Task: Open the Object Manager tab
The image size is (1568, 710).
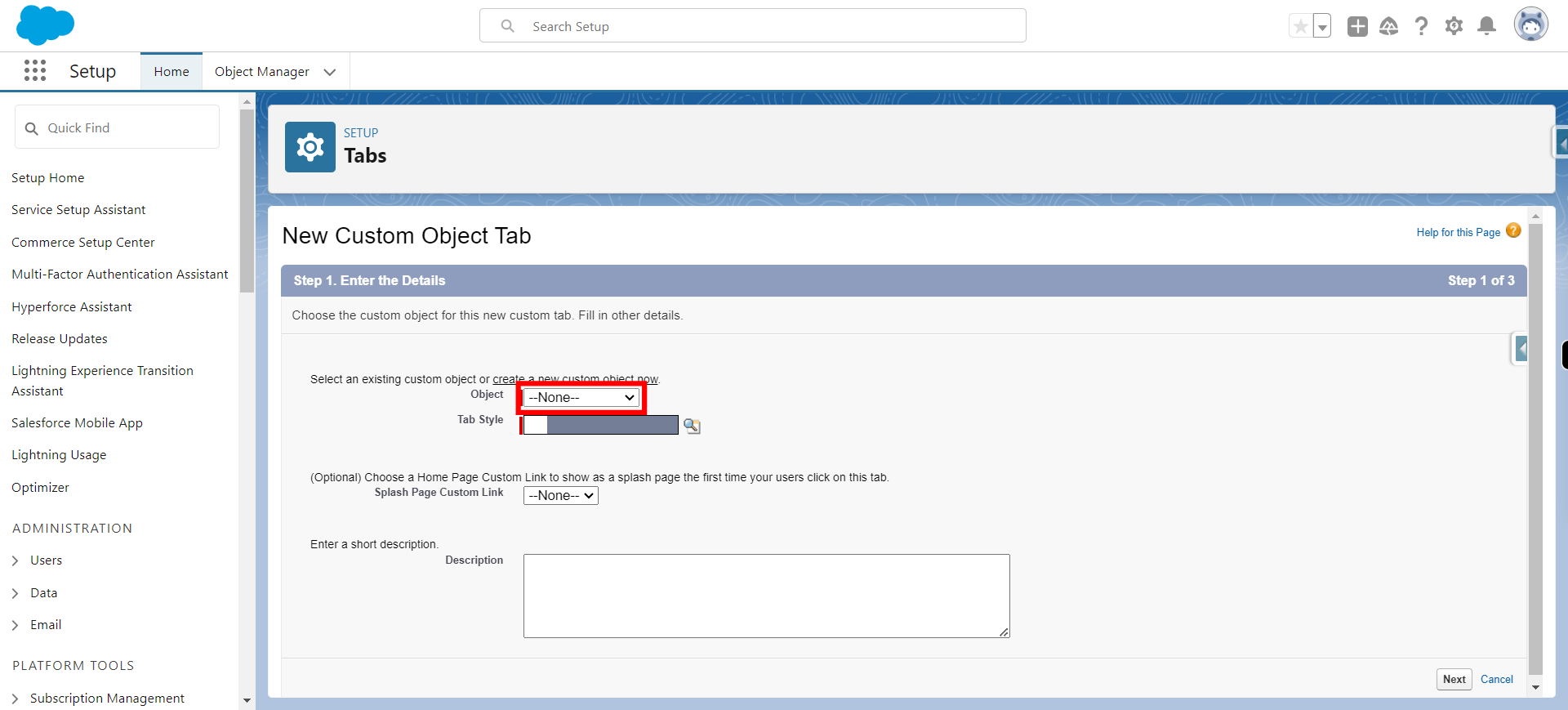Action: point(262,72)
